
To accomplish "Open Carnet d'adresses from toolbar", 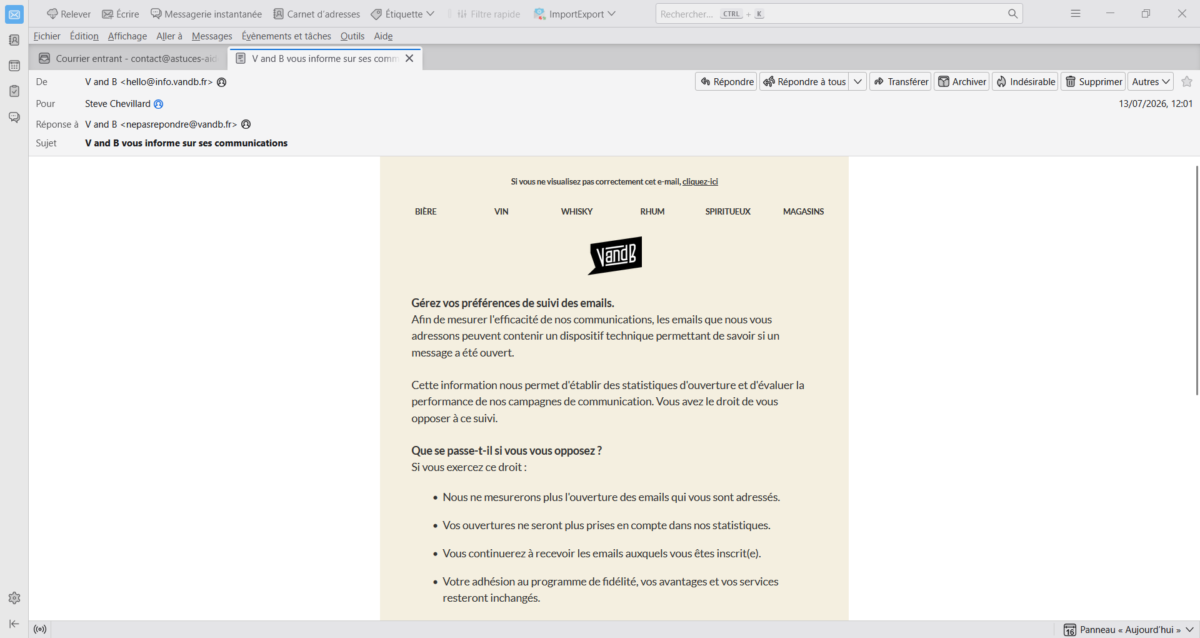I will coord(316,14).
